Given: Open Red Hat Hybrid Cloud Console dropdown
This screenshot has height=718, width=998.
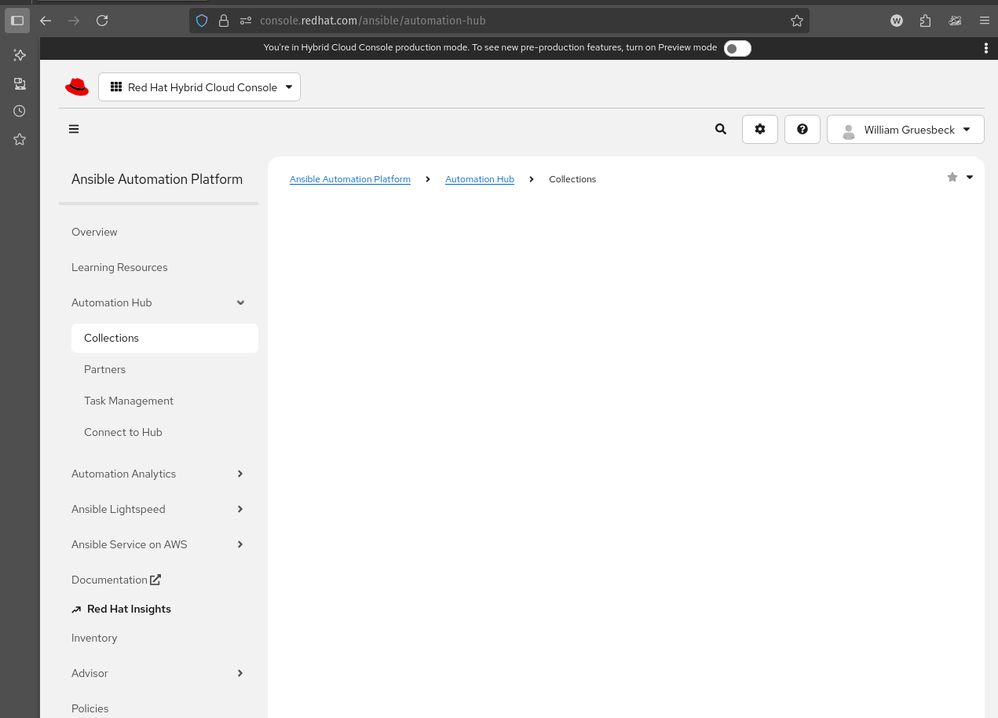Looking at the screenshot, I should pyautogui.click(x=199, y=87).
